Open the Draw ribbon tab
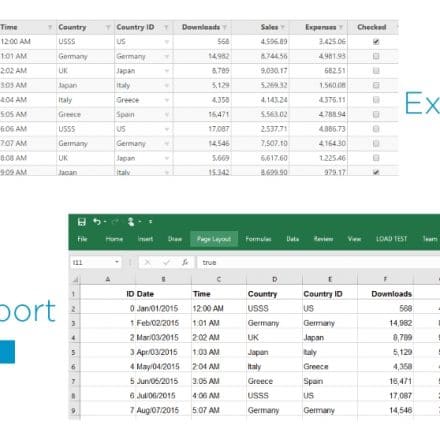This screenshot has height=440, width=440. pos(175,239)
